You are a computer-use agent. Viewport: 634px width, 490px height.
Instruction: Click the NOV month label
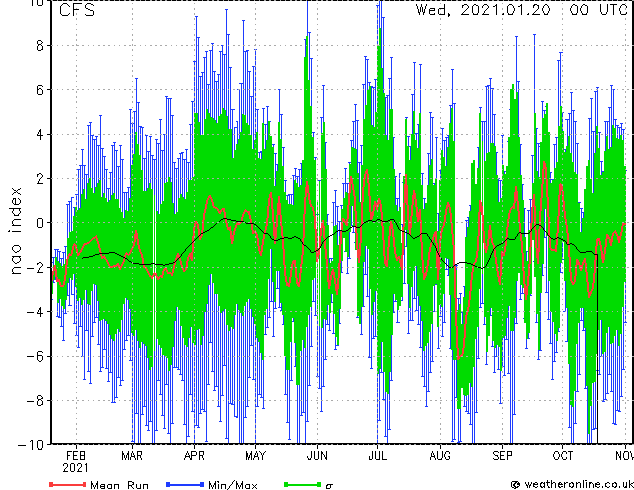625,456
